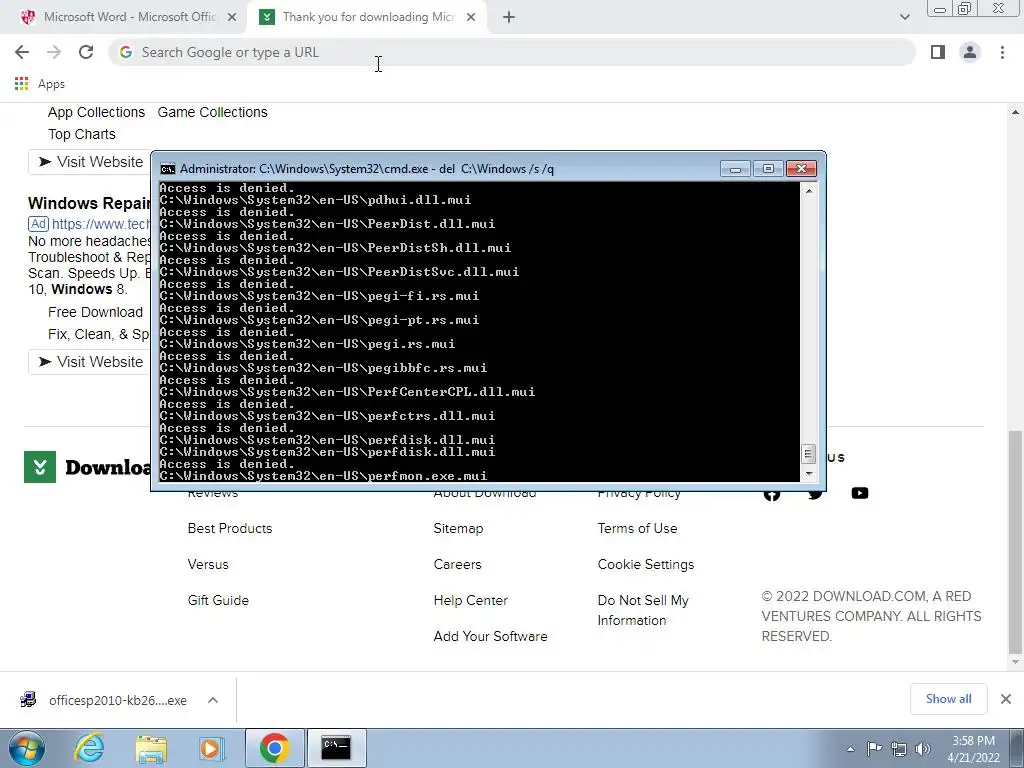Open Chrome side panel icon
Screen dimensions: 1024x768
pos(938,52)
